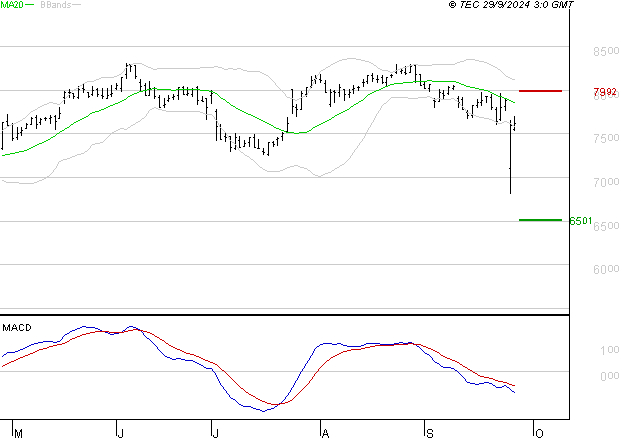
Task: Click the green 6501 support value
Action: pyautogui.click(x=581, y=221)
